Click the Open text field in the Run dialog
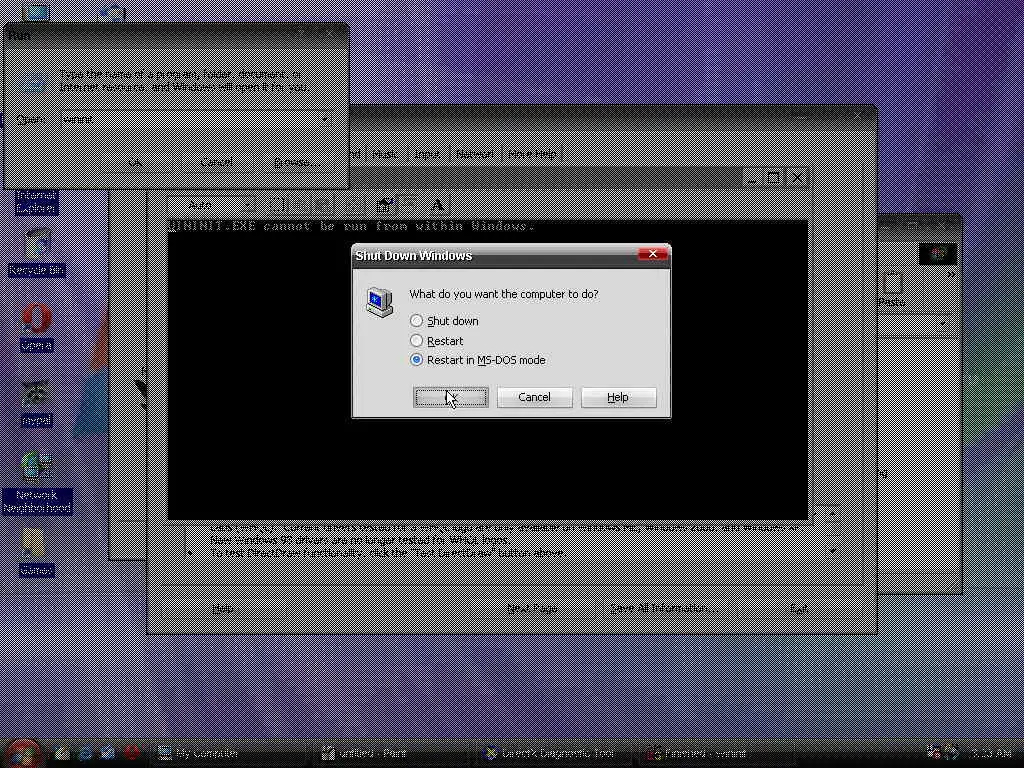 click(x=189, y=120)
